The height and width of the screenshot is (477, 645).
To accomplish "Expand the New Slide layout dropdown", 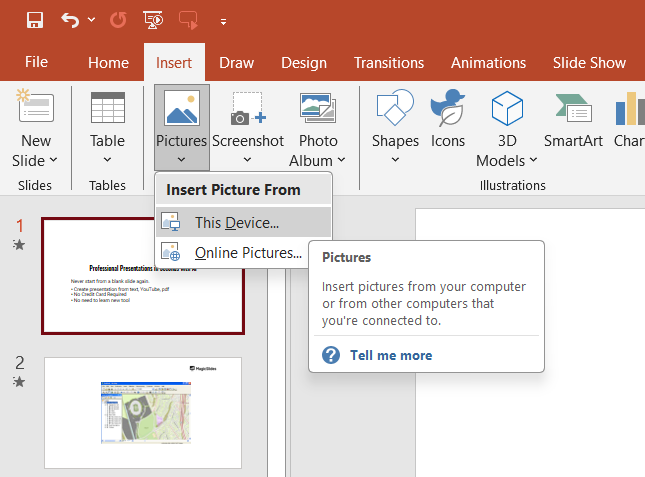I will [x=53, y=160].
